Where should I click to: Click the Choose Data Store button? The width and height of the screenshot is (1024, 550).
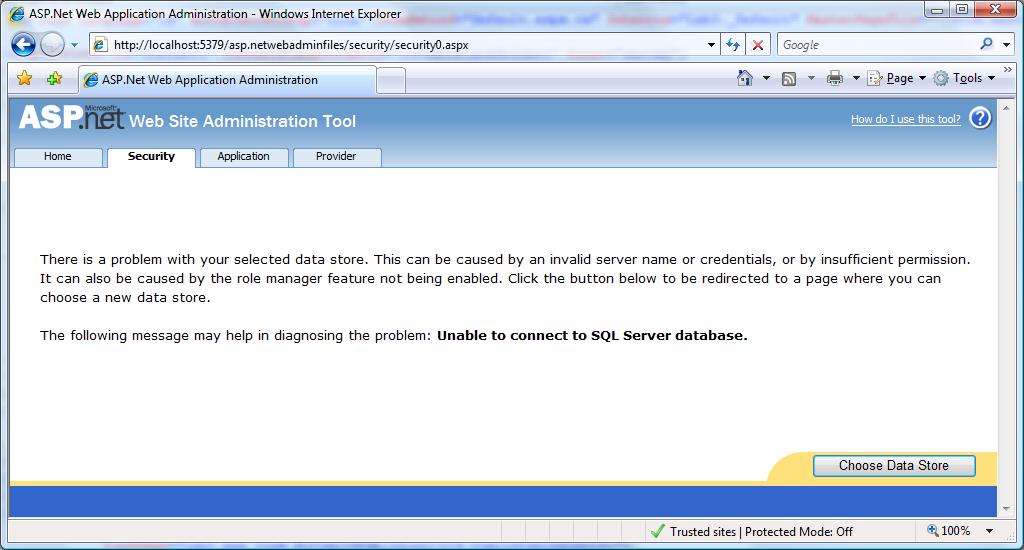pos(894,466)
